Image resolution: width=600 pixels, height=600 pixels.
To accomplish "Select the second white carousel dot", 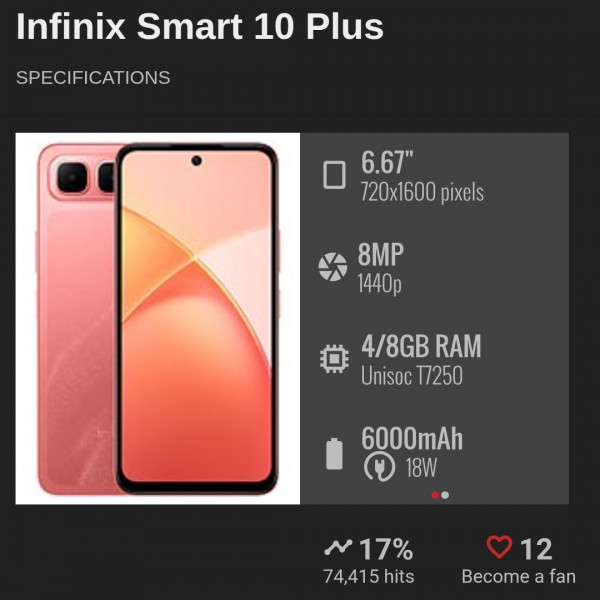I will pyautogui.click(x=445, y=495).
